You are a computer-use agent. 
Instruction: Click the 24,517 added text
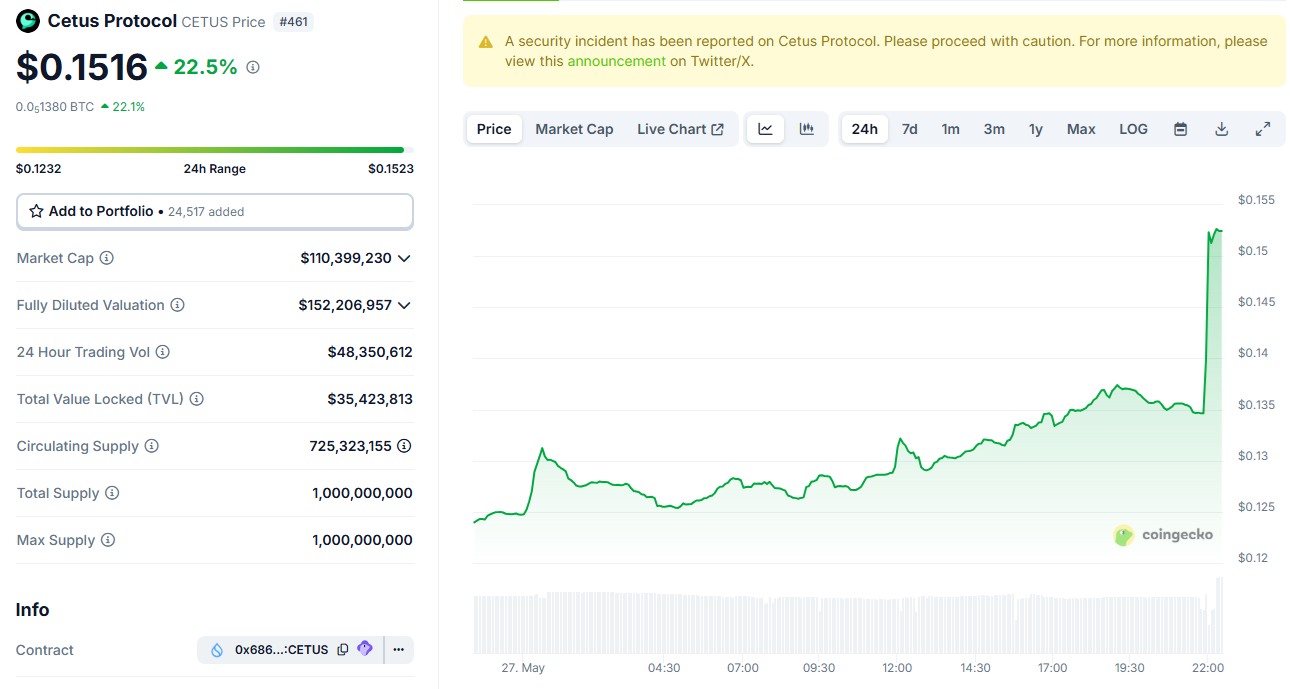pos(206,212)
